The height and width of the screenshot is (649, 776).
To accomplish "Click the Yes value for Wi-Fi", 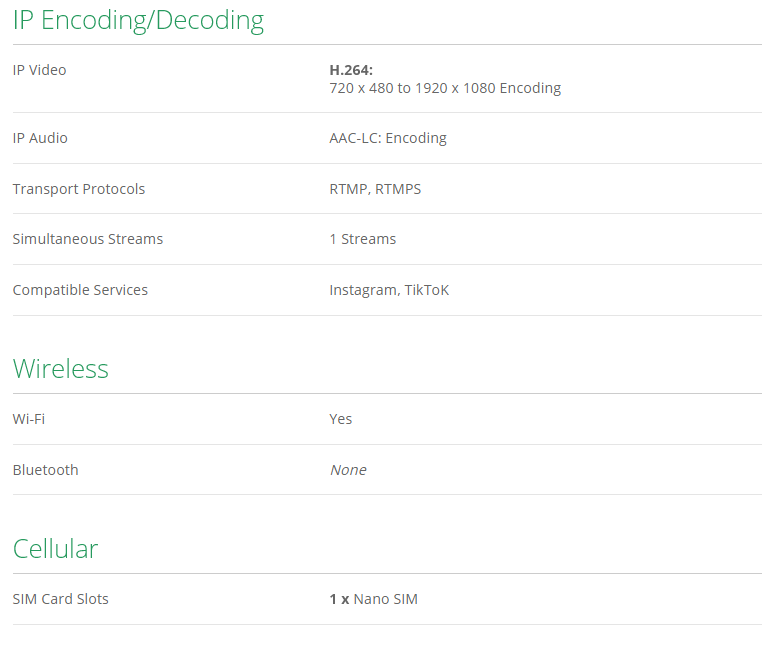I will pyautogui.click(x=341, y=419).
